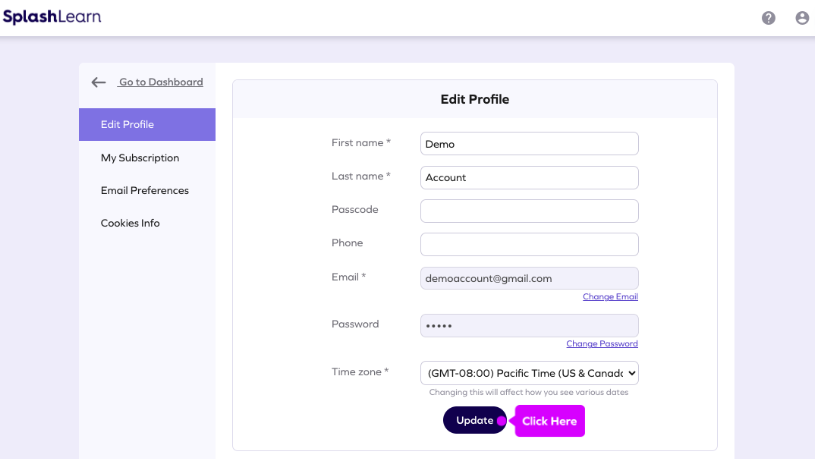Viewport: 815px width, 459px height.
Task: Click the Last name input field
Action: [x=529, y=178]
